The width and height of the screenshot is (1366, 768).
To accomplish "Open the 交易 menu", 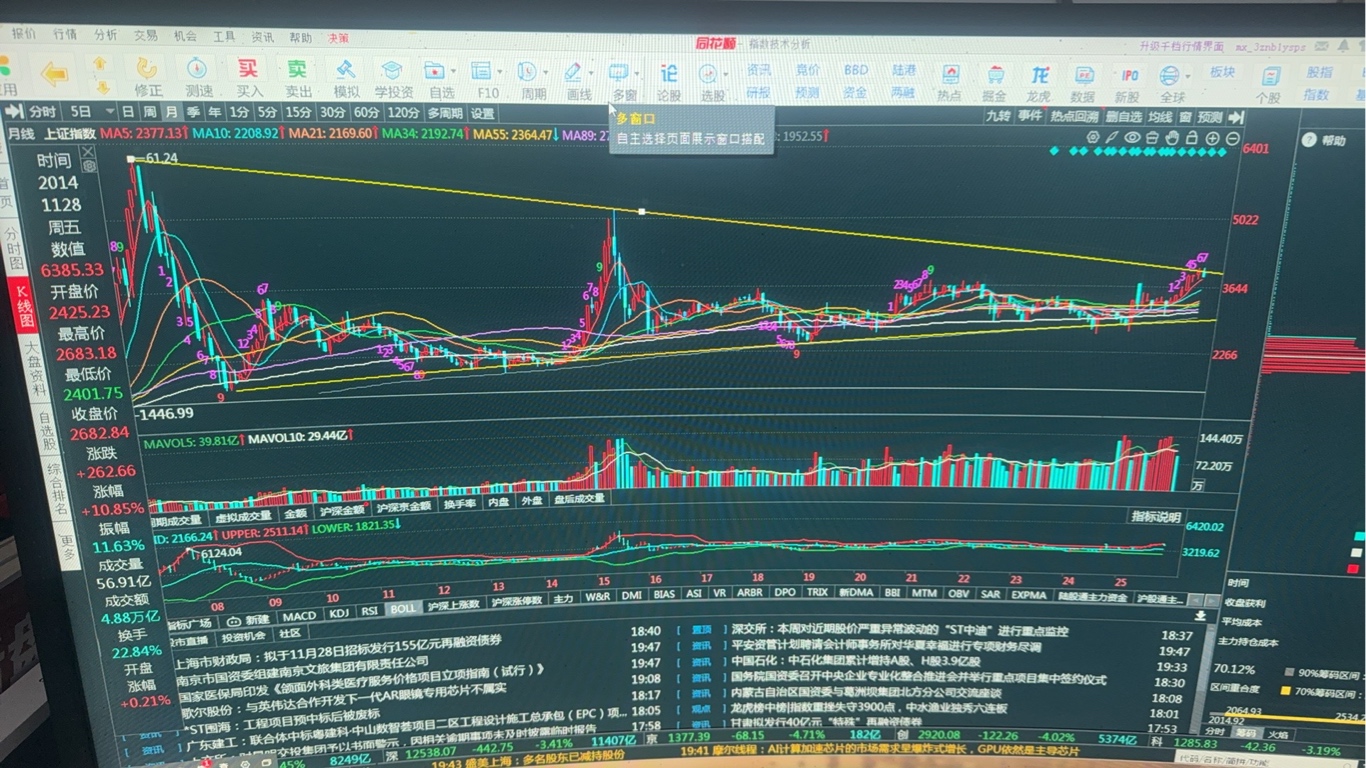I will [146, 35].
